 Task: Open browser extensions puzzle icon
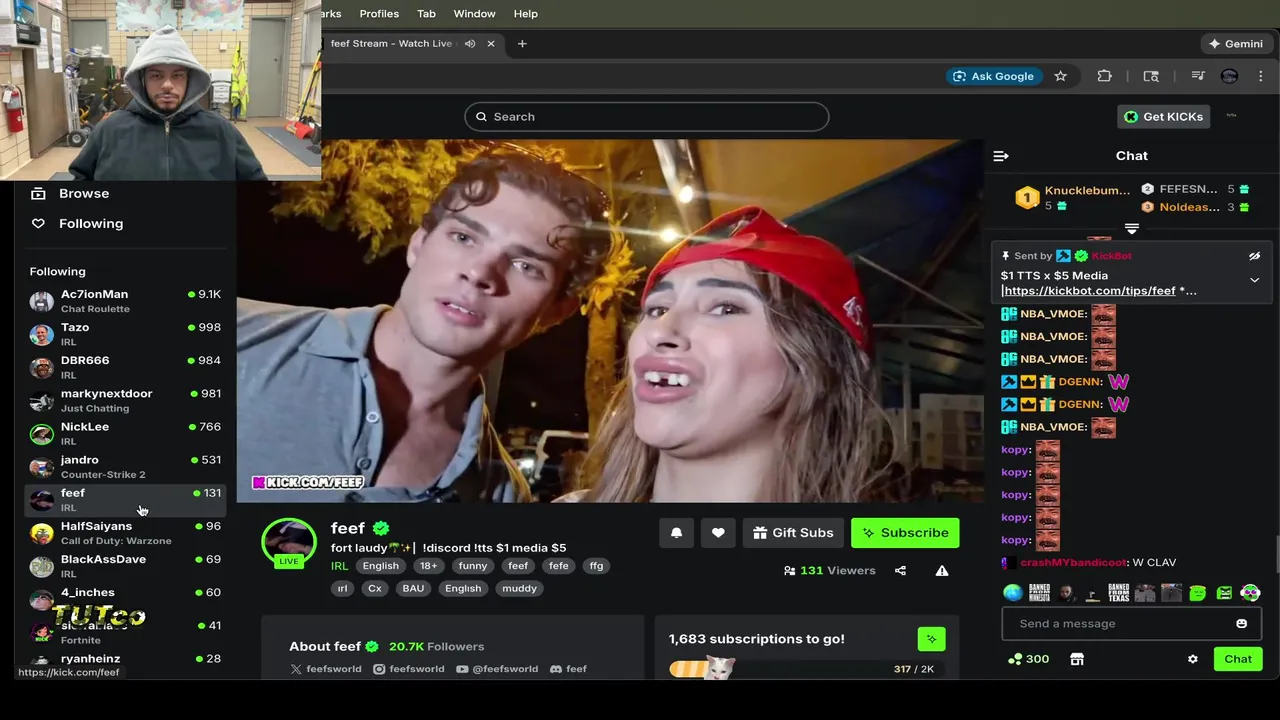(1104, 76)
